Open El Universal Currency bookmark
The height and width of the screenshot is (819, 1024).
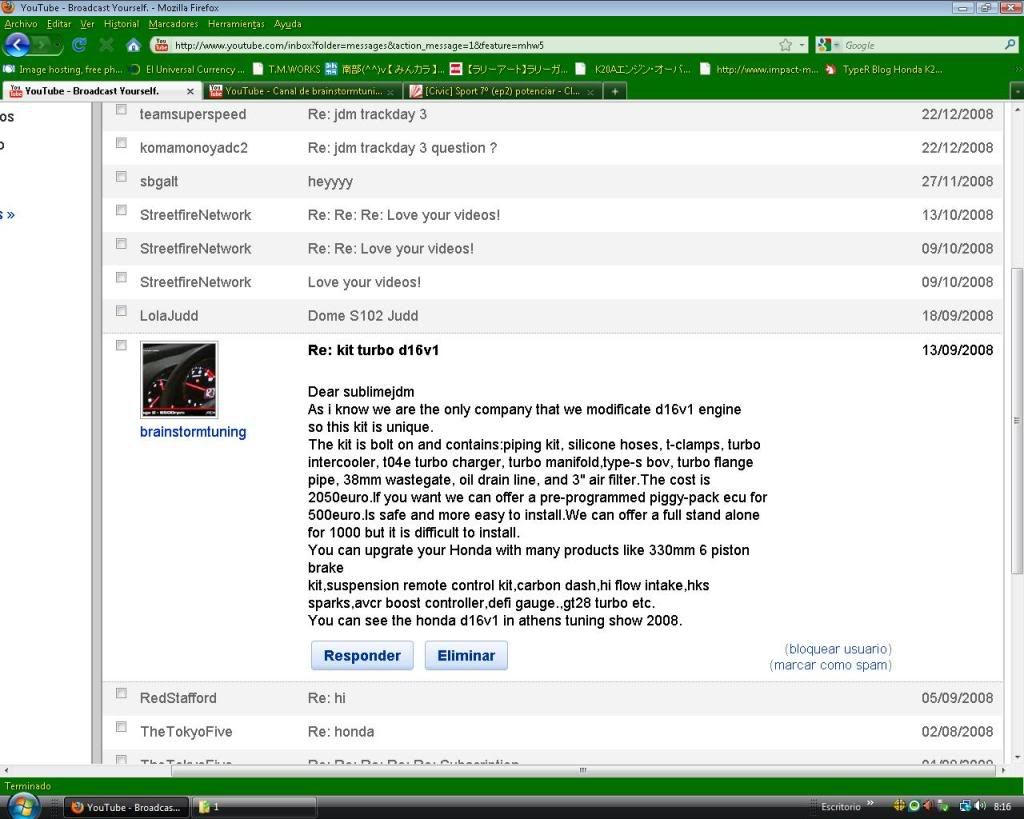pyautogui.click(x=187, y=69)
